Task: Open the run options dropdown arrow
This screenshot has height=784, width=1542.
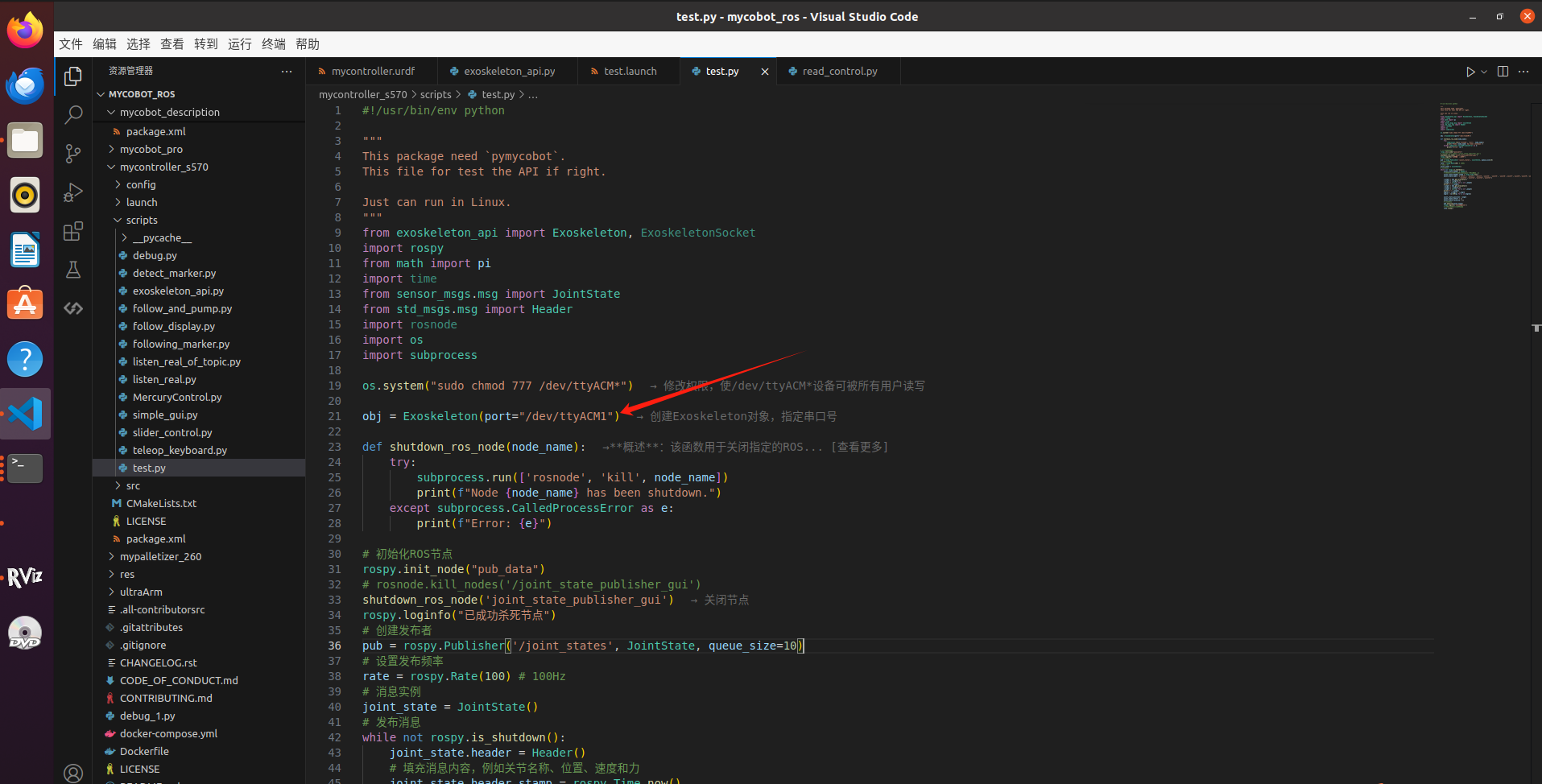Action: (x=1484, y=72)
